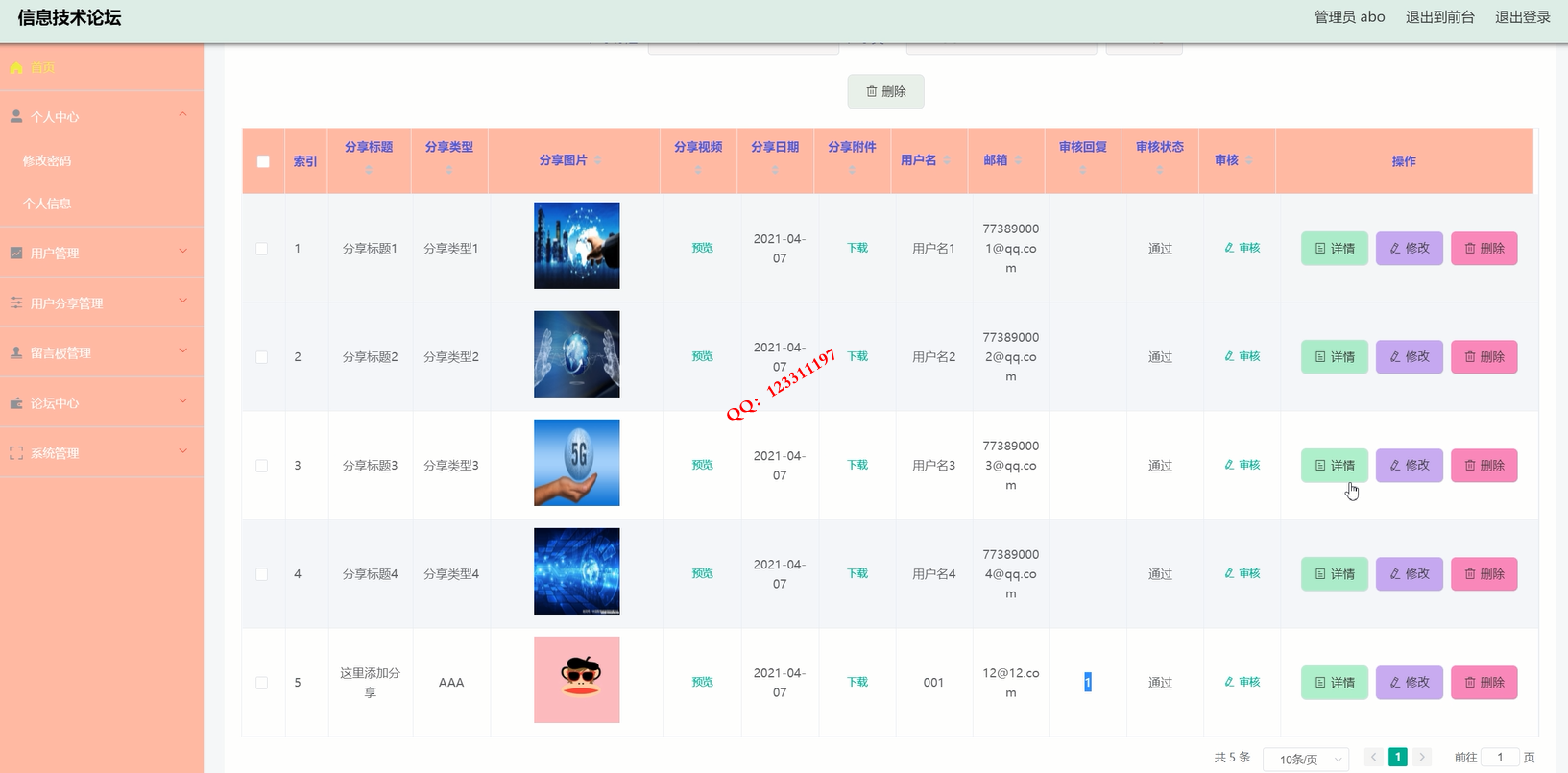Click 删除 button for 001 row

[1484, 683]
